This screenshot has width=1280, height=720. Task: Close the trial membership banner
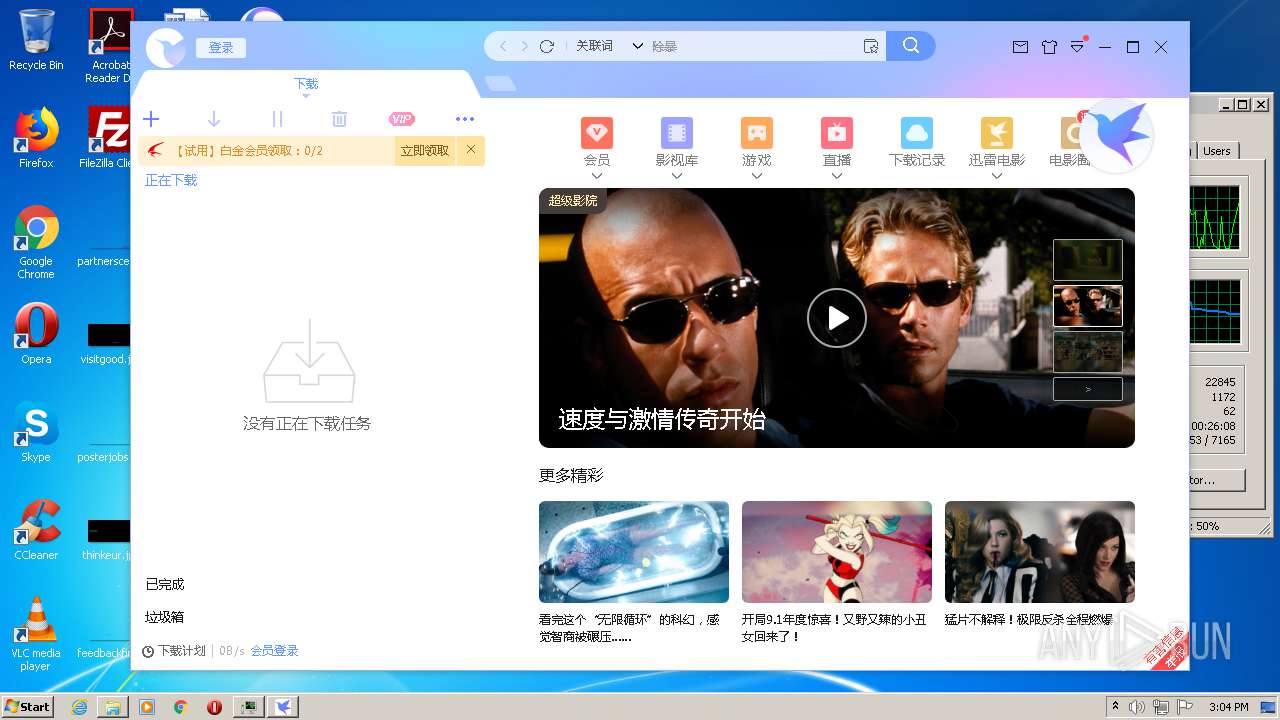point(470,150)
